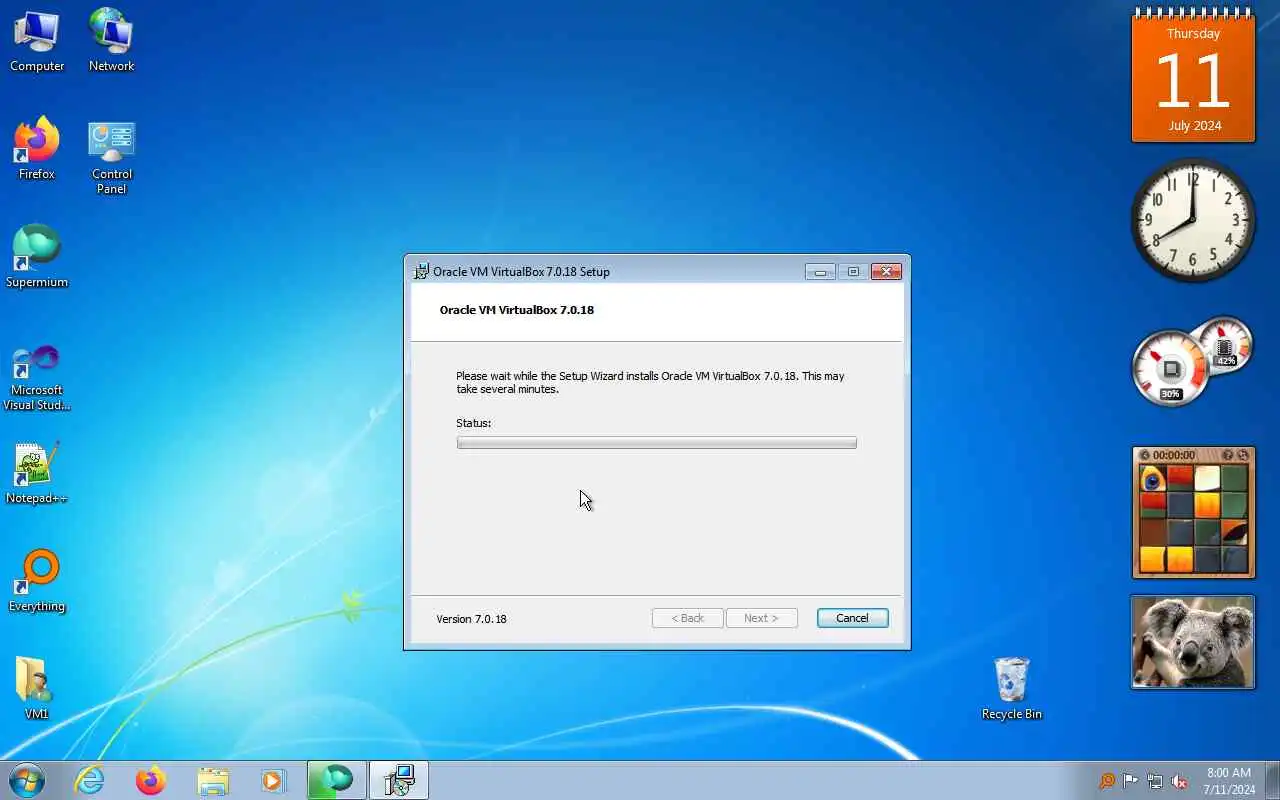The width and height of the screenshot is (1280, 800).
Task: Click the muted volume tray icon
Action: pos(1179,781)
